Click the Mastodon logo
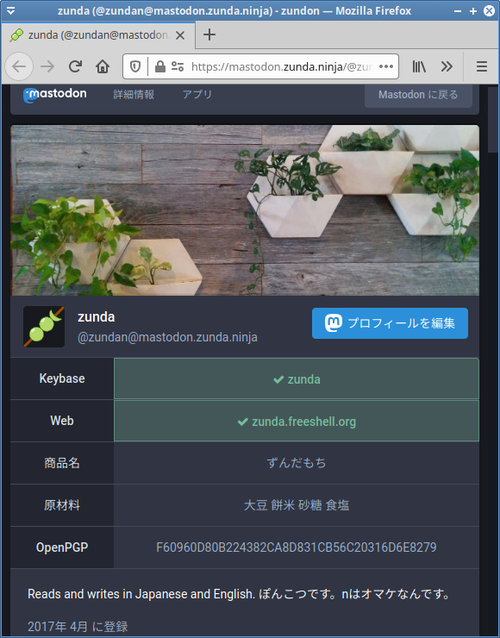 tap(55, 94)
